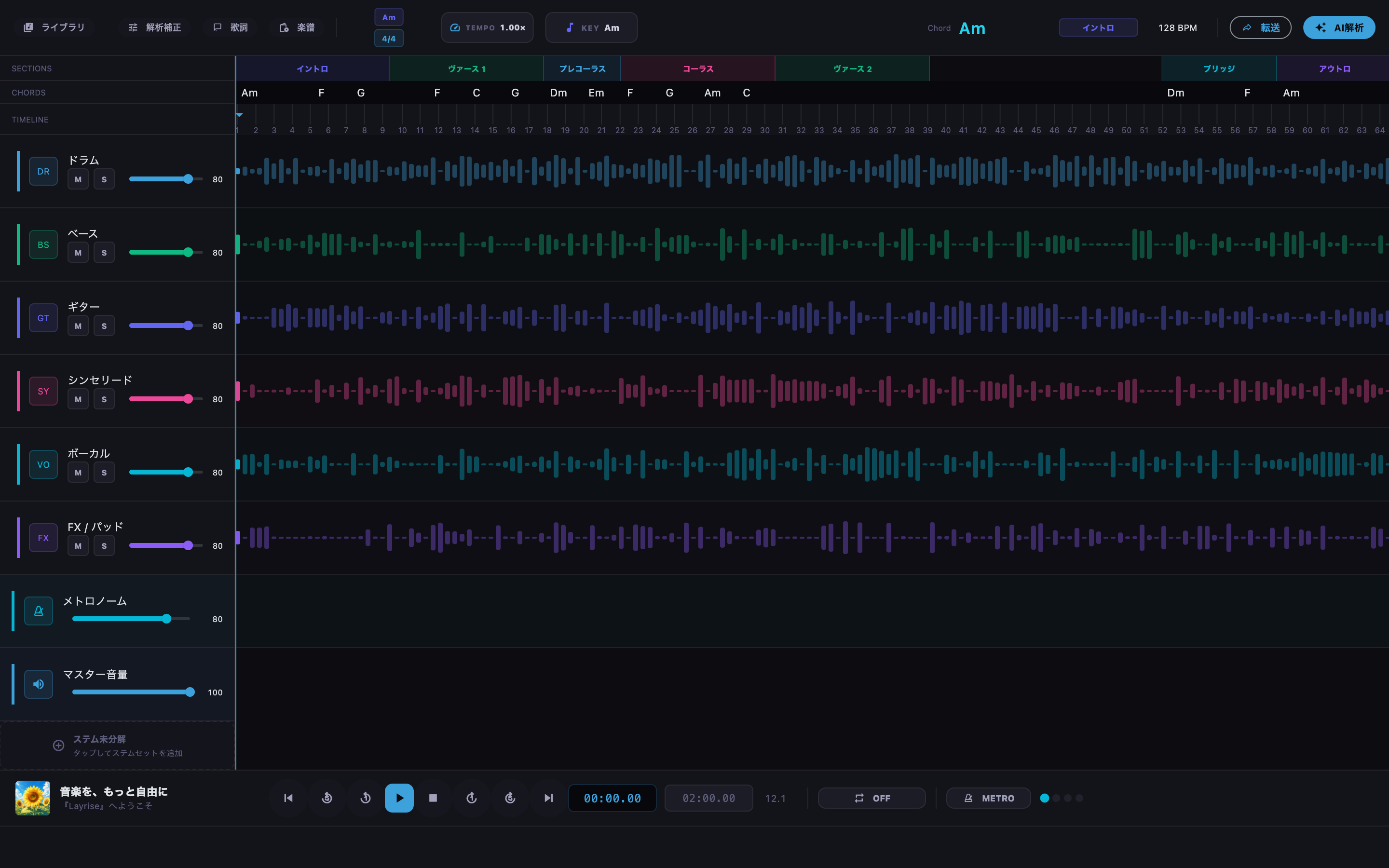Click the 転送 share button

point(1260,27)
